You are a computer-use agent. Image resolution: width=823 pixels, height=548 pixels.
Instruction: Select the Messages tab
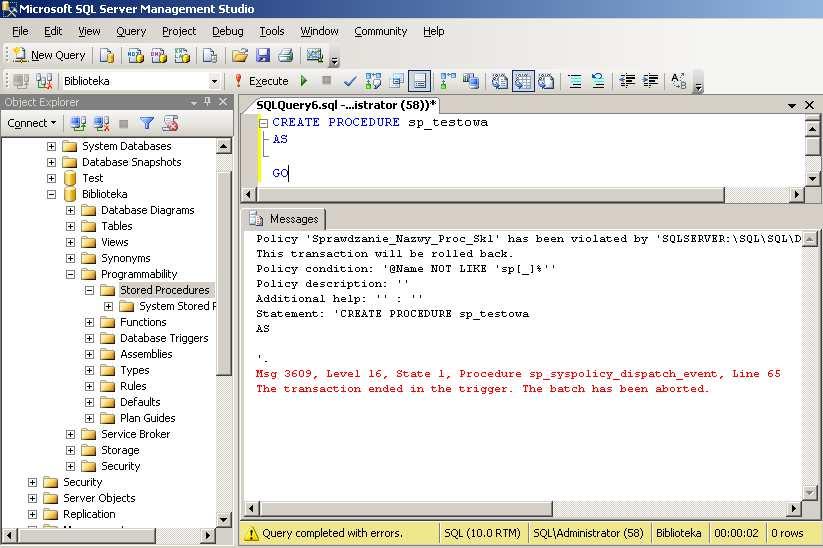point(285,219)
